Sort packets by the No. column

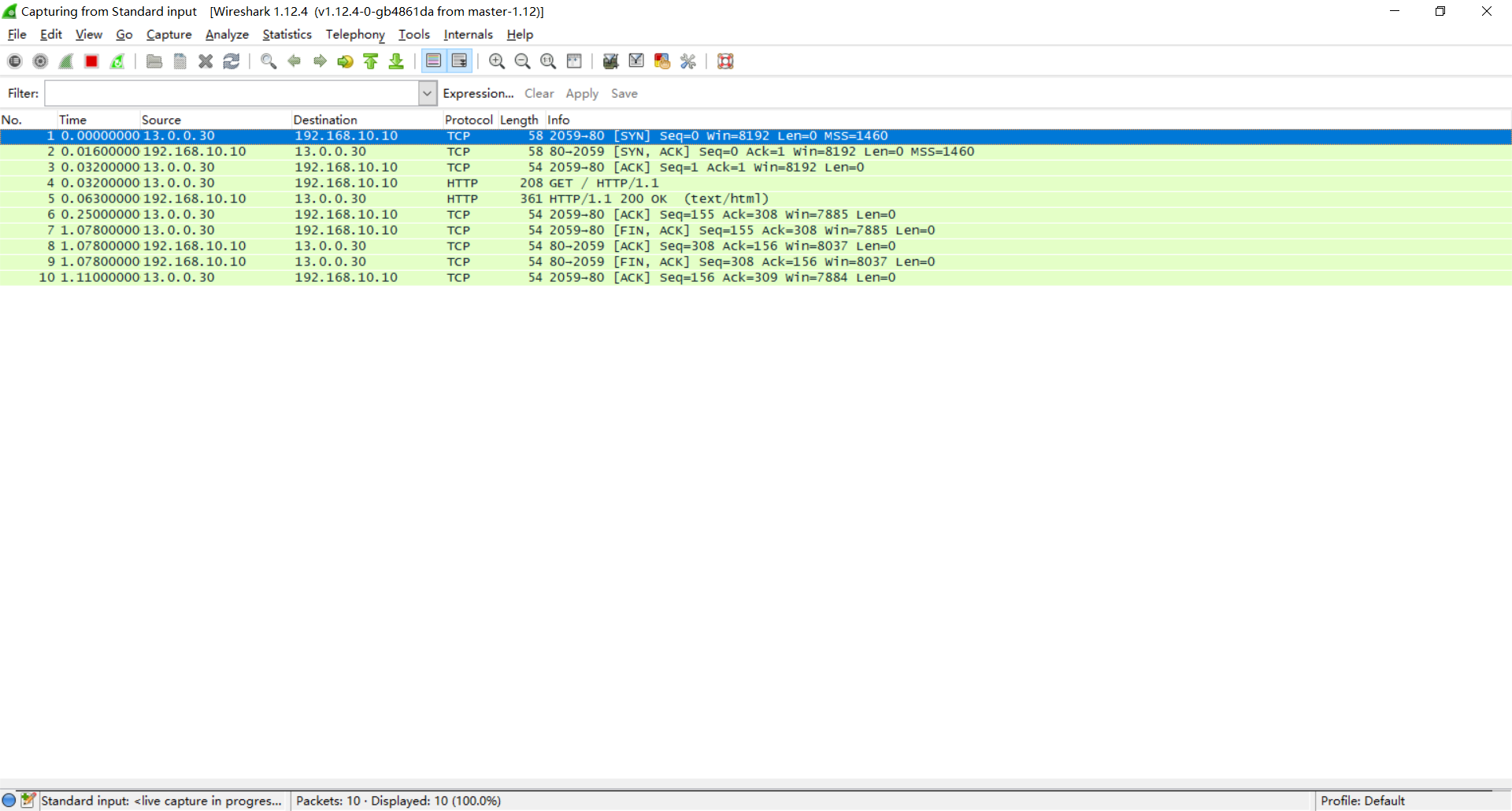pyautogui.click(x=29, y=120)
